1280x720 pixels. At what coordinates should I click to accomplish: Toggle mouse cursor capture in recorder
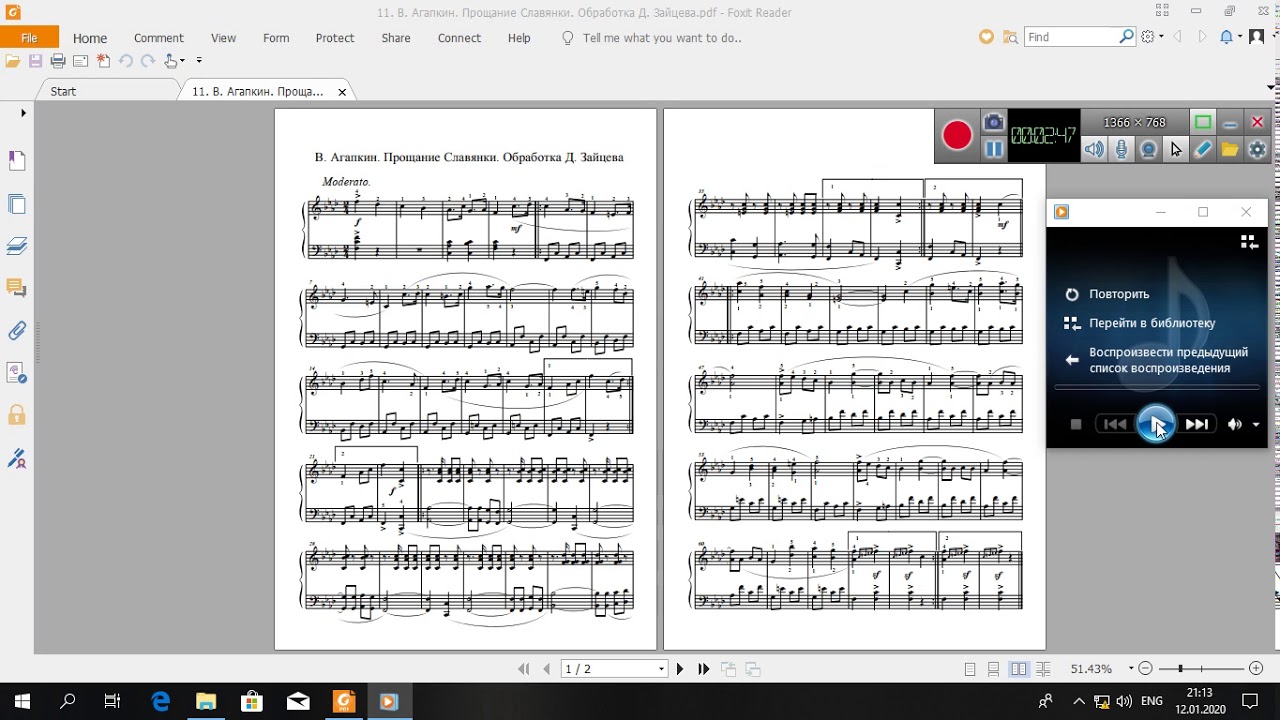pyautogui.click(x=1176, y=149)
